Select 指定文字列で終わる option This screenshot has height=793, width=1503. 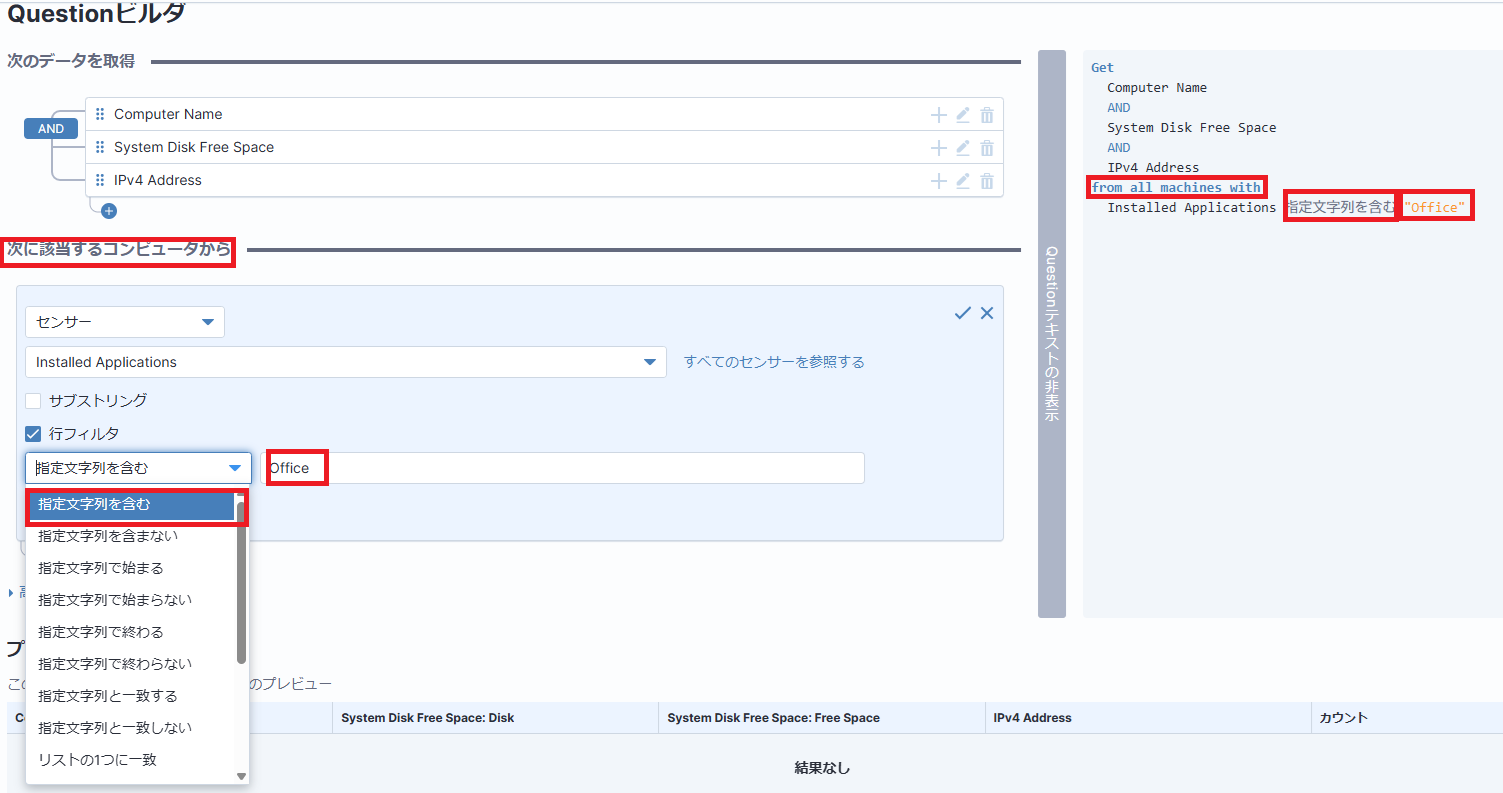tap(131, 632)
